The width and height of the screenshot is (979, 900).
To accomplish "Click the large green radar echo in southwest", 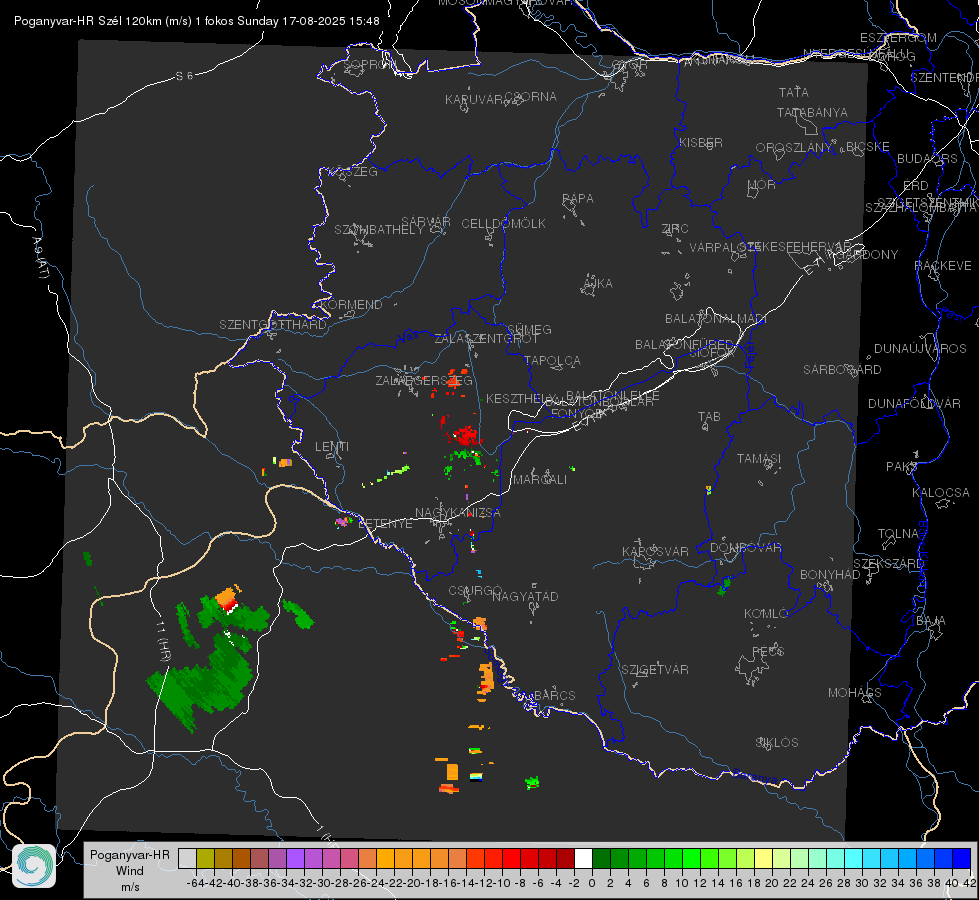I will click(x=206, y=682).
